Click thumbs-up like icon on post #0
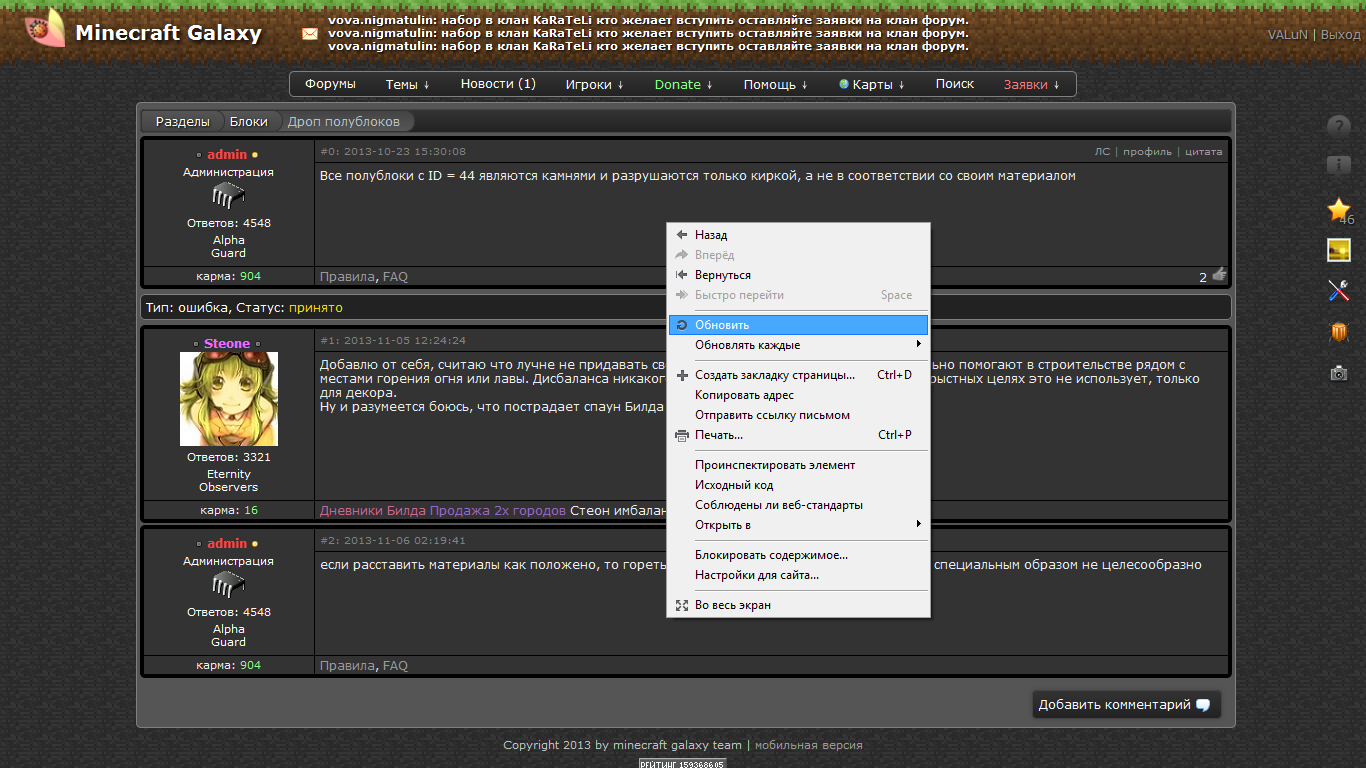Screen dimensions: 1366x768 point(1219,274)
